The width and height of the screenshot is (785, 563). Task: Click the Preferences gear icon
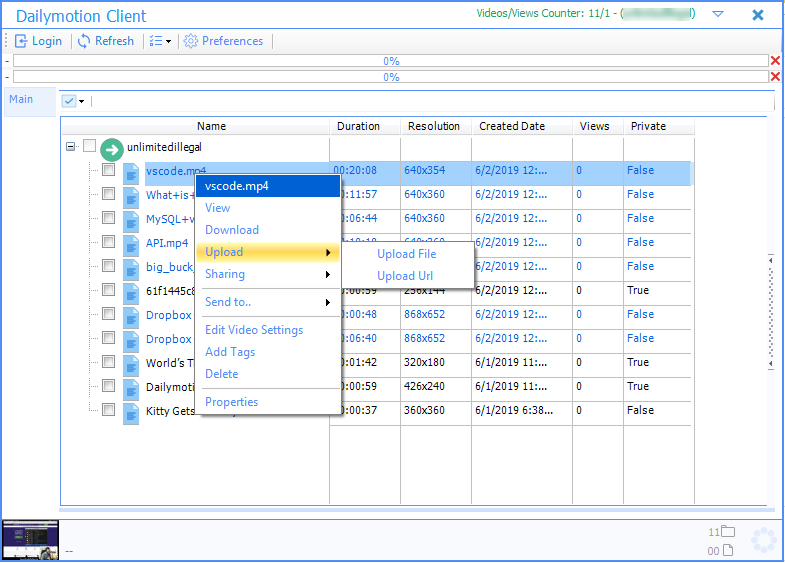click(191, 41)
